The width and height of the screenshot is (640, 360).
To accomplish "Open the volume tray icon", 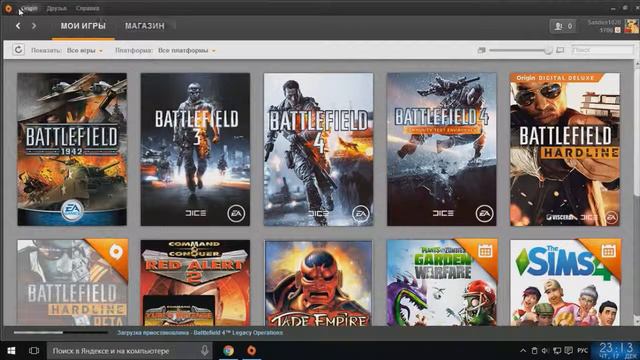I will click(x=545, y=351).
